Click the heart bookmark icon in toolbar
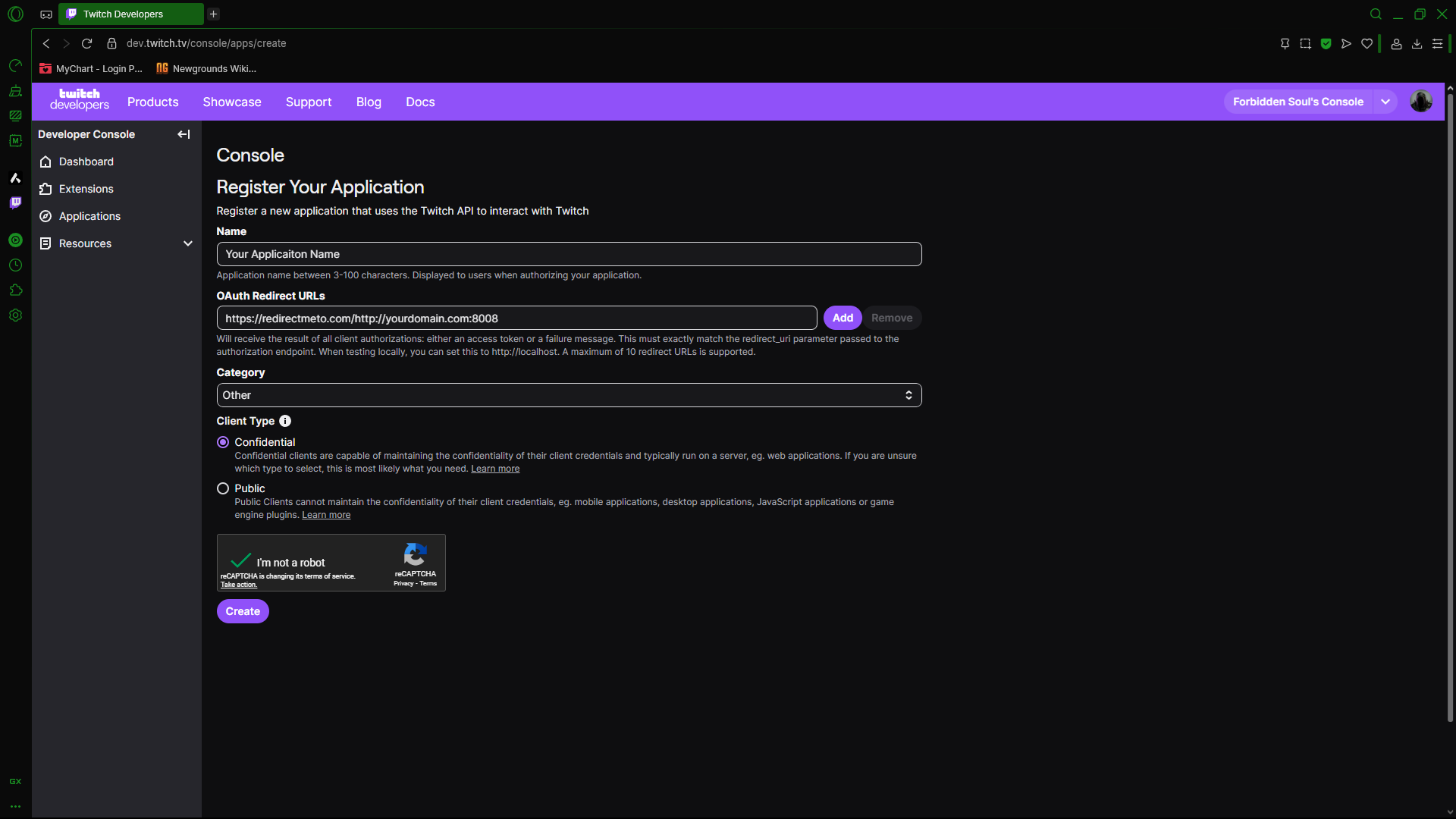The width and height of the screenshot is (1456, 819). point(1367,44)
